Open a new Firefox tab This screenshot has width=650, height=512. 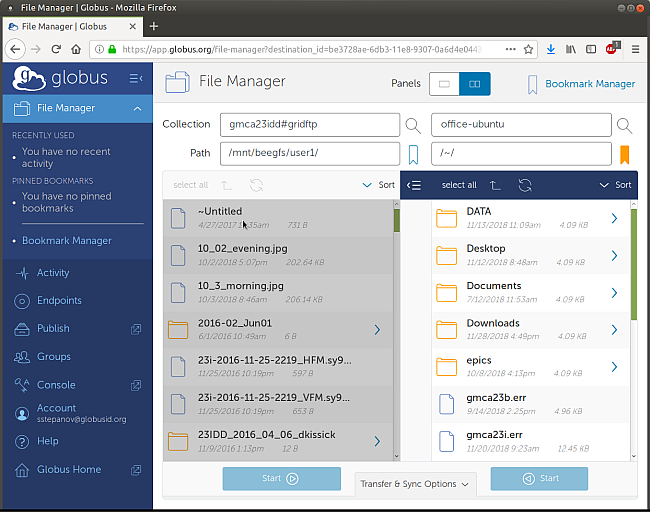tap(154, 27)
